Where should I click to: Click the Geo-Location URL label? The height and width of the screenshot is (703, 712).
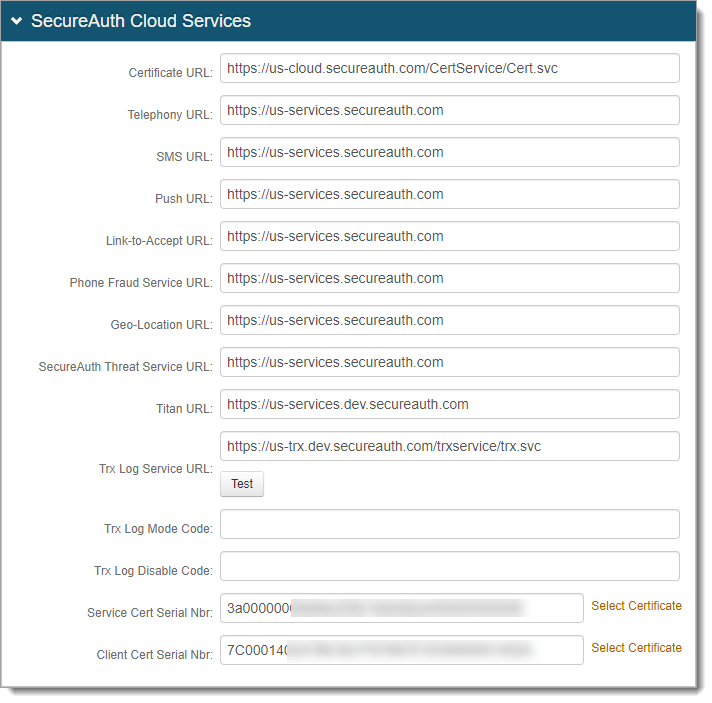(162, 325)
